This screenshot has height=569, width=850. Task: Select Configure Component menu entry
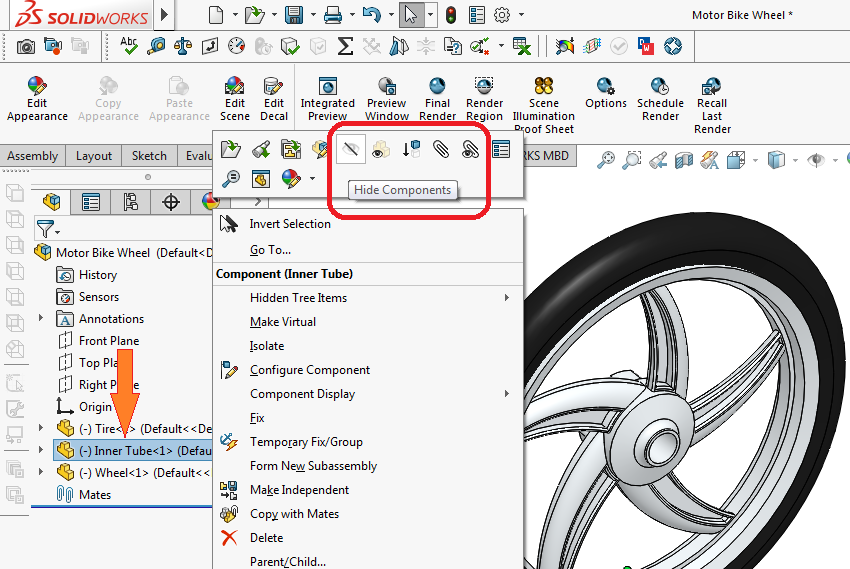pos(368,370)
